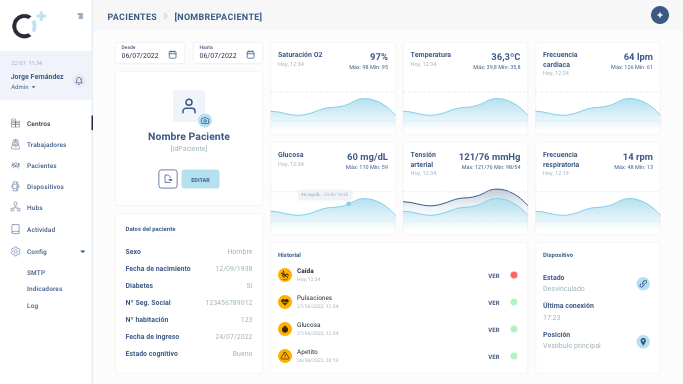Screen dimensions: 683x384
Task: Click the red status dot for Caída
Action: 514,275
